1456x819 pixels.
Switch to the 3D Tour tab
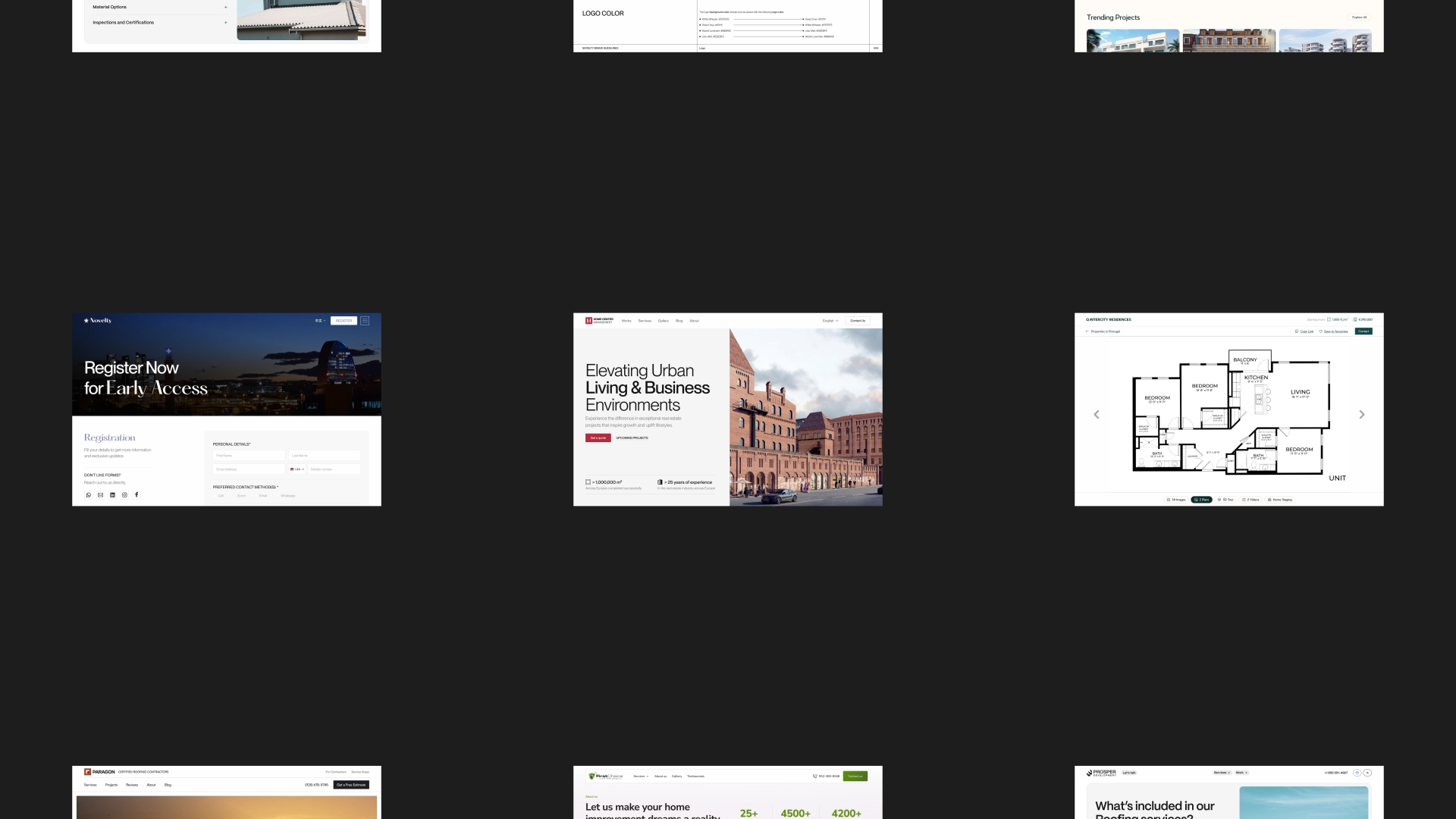(x=1225, y=500)
